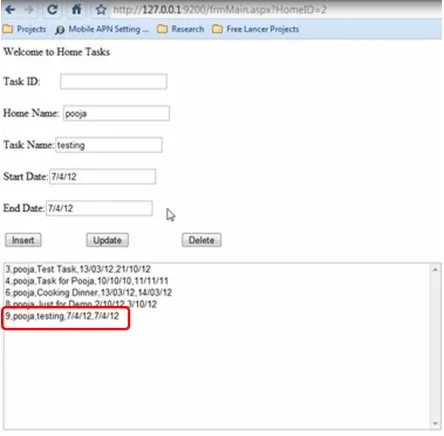Viewport: 444px width, 436px height.
Task: Reload the page with refresh icon
Action: (x=52, y=9)
